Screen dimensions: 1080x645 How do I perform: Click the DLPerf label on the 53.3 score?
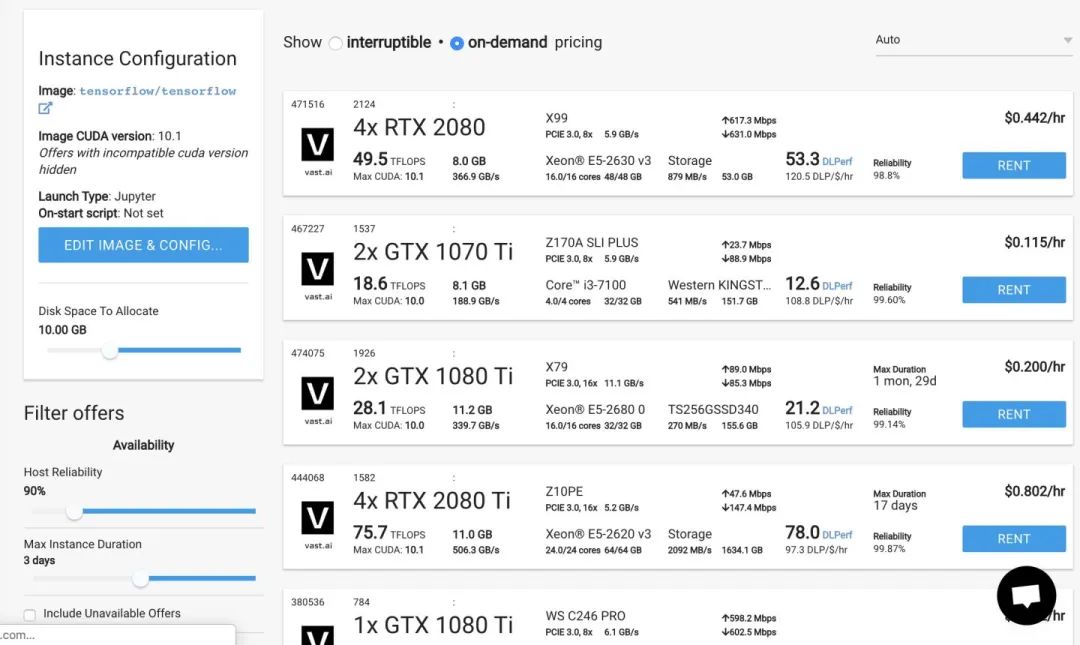click(x=837, y=162)
